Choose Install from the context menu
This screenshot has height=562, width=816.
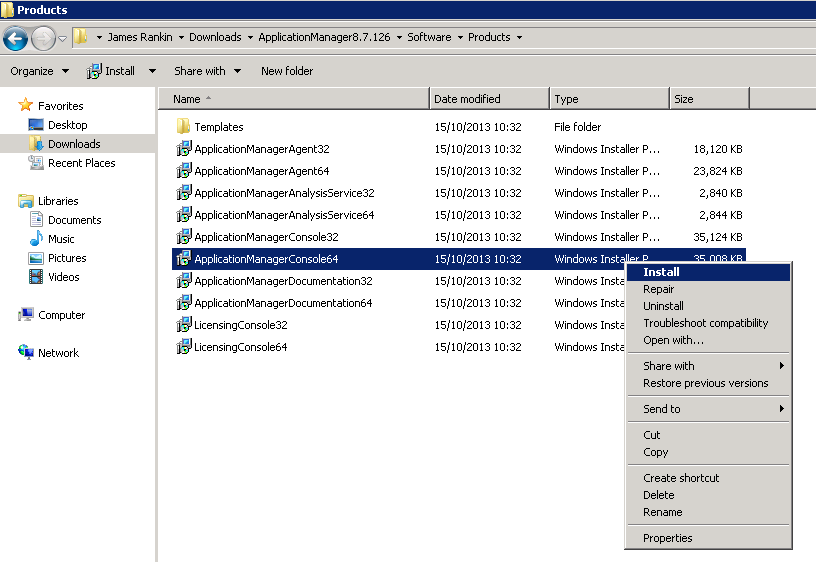coord(708,272)
